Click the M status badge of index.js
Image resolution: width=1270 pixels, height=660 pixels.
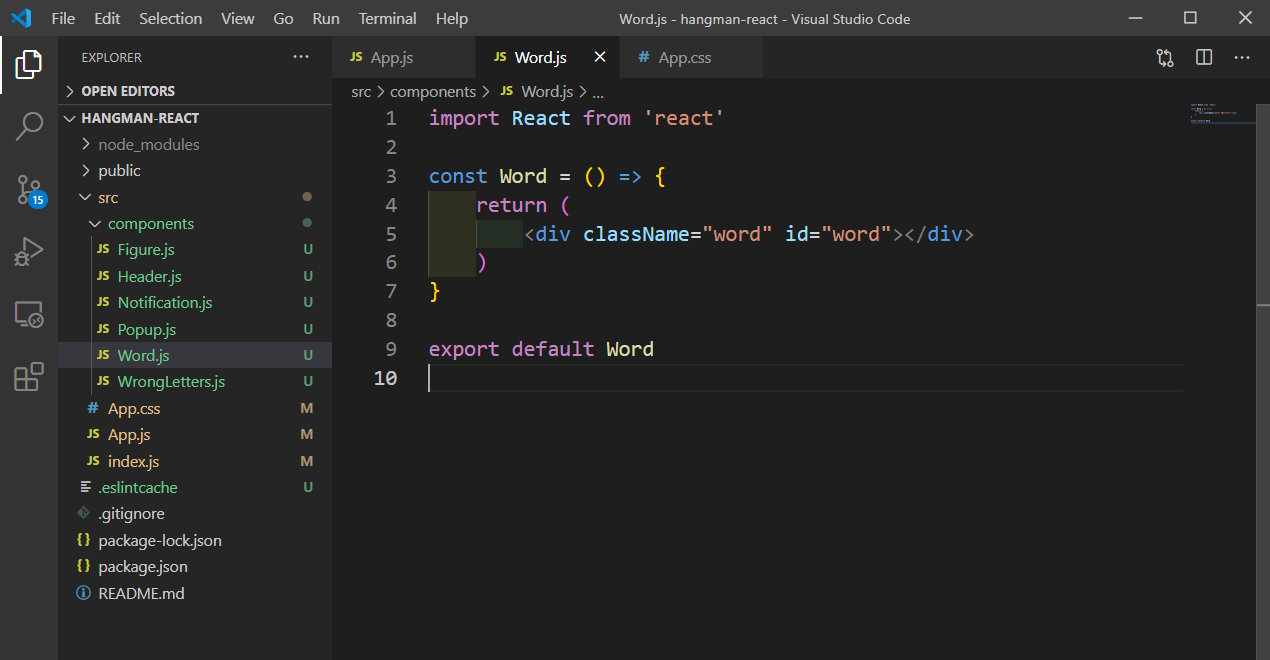tap(307, 461)
